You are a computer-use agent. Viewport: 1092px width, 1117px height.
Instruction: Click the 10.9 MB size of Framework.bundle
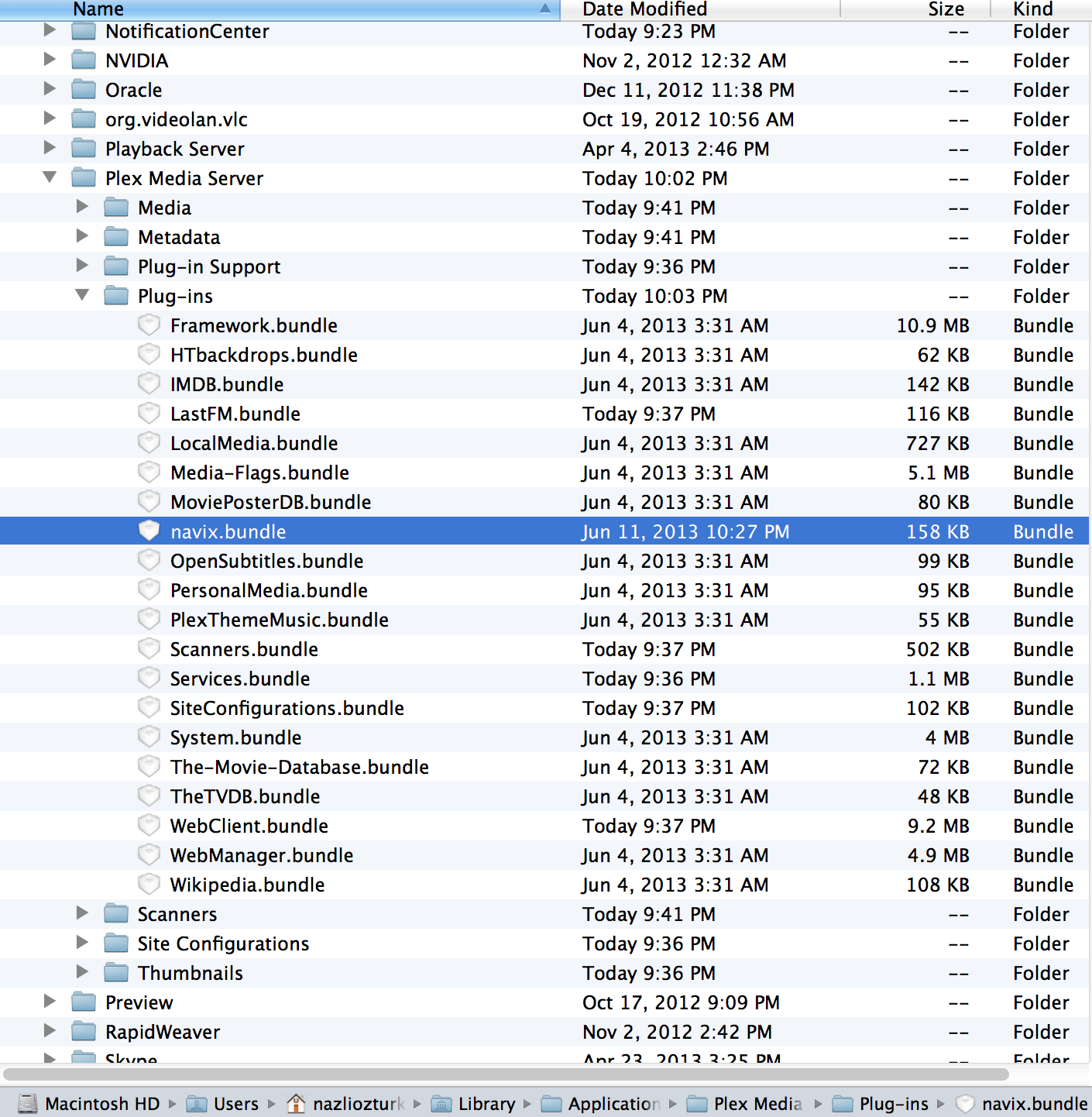click(x=932, y=325)
